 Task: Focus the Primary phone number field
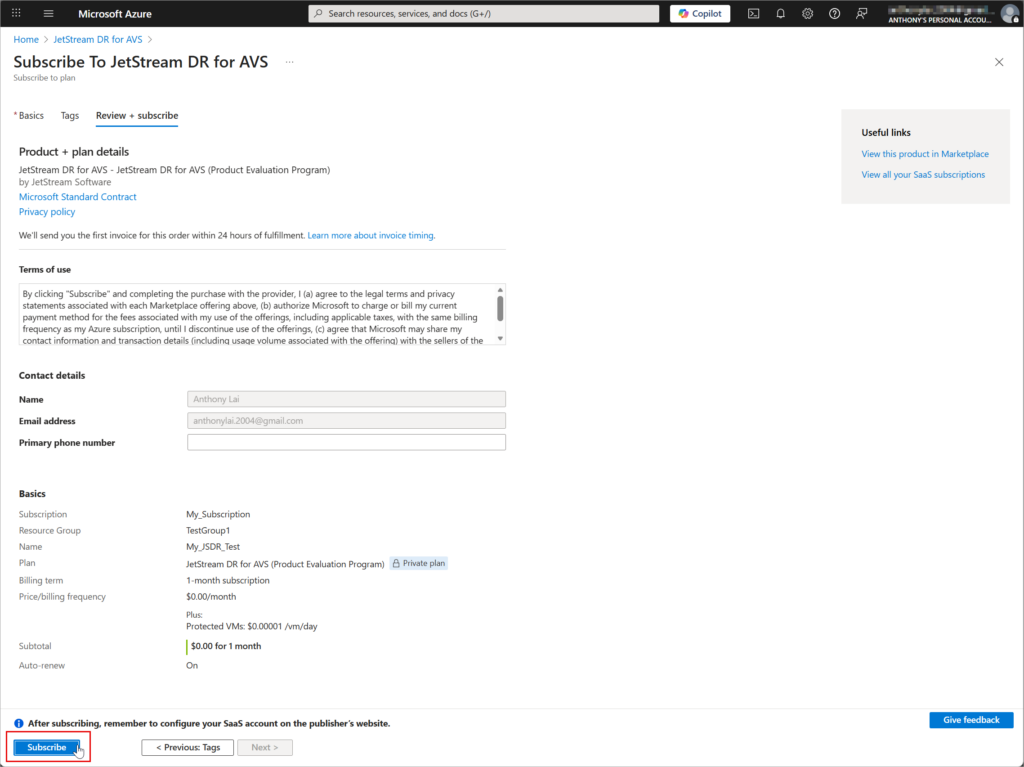(x=346, y=443)
